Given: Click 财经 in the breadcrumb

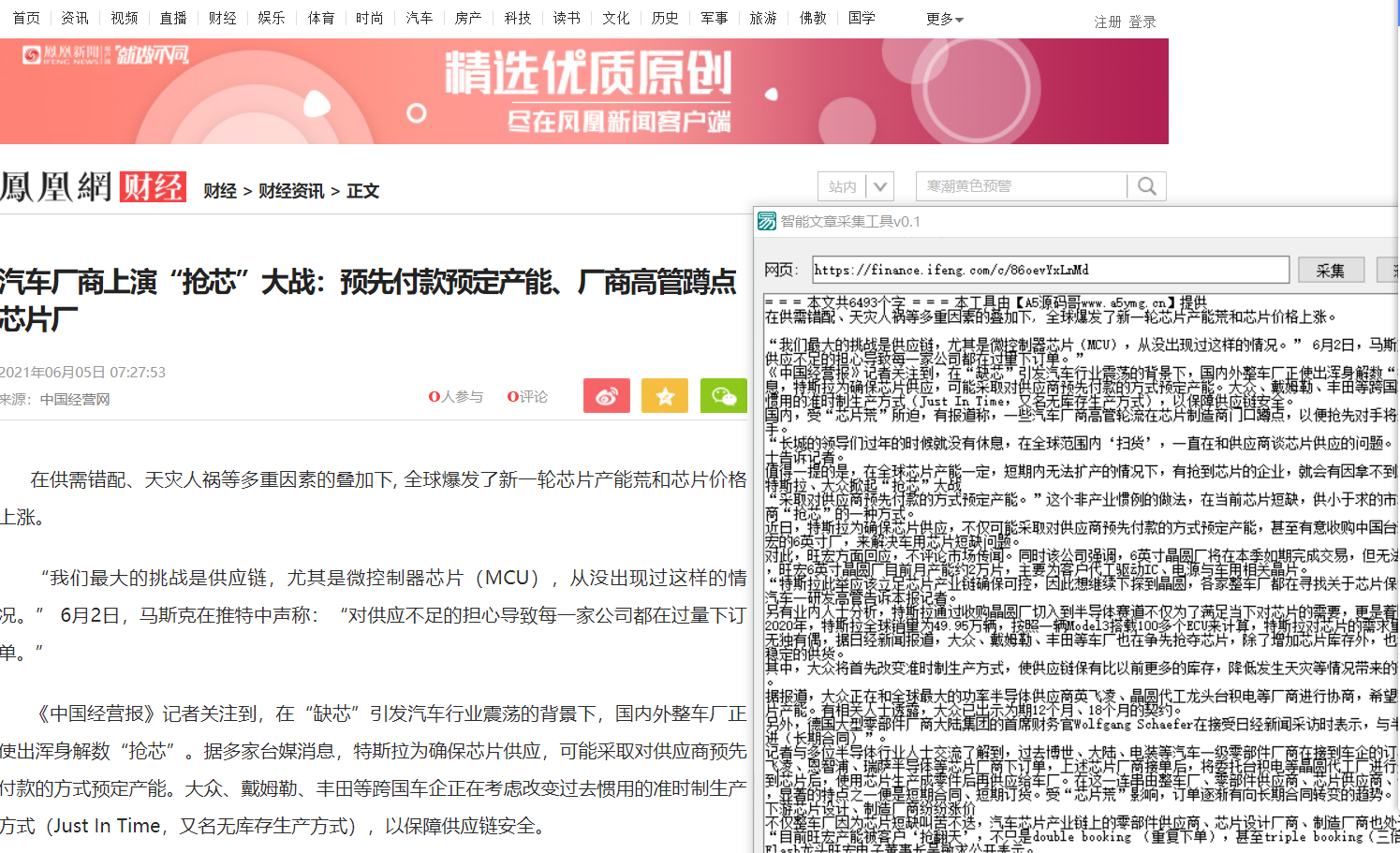Looking at the screenshot, I should click(x=220, y=191).
